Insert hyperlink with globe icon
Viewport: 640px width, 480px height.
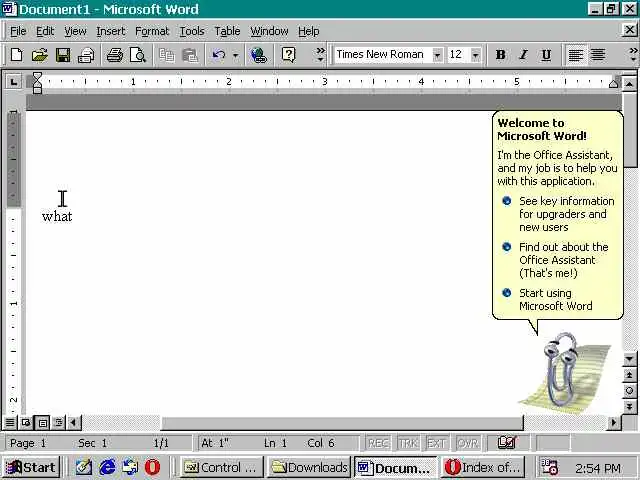coord(258,55)
